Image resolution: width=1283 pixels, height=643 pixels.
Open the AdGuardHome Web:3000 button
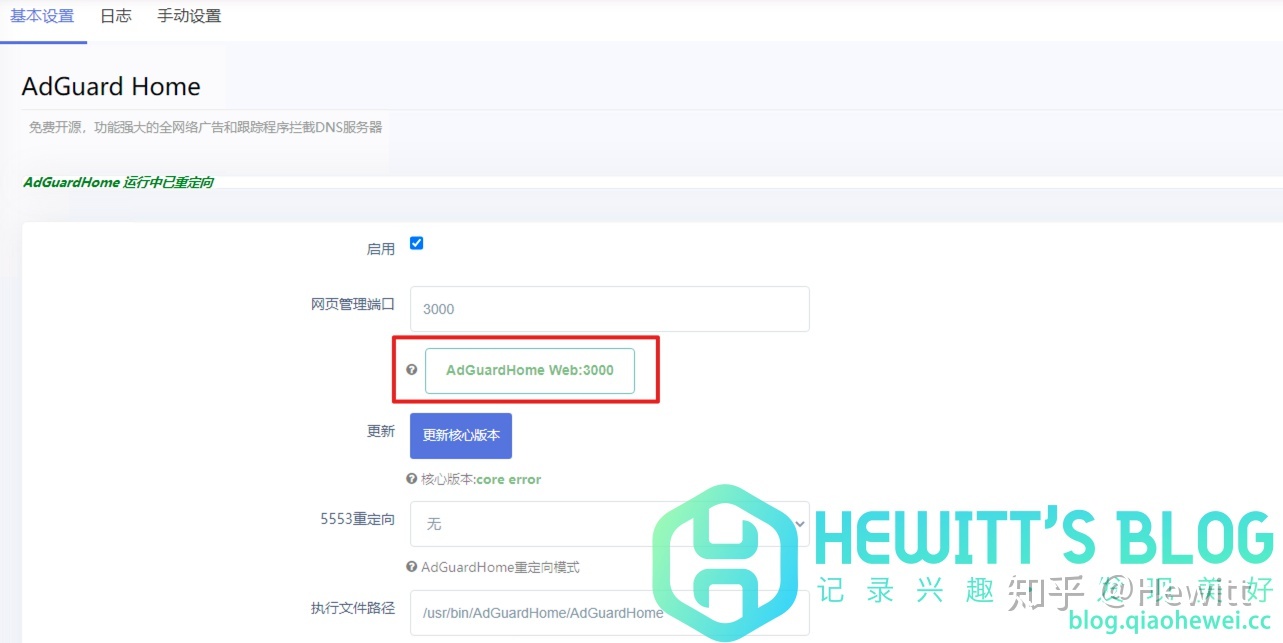[x=530, y=370]
